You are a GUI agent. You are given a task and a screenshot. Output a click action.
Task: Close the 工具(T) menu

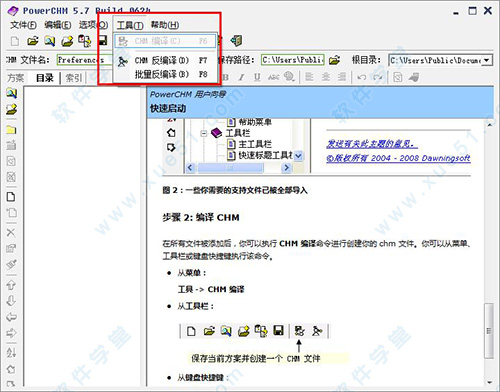[130, 25]
